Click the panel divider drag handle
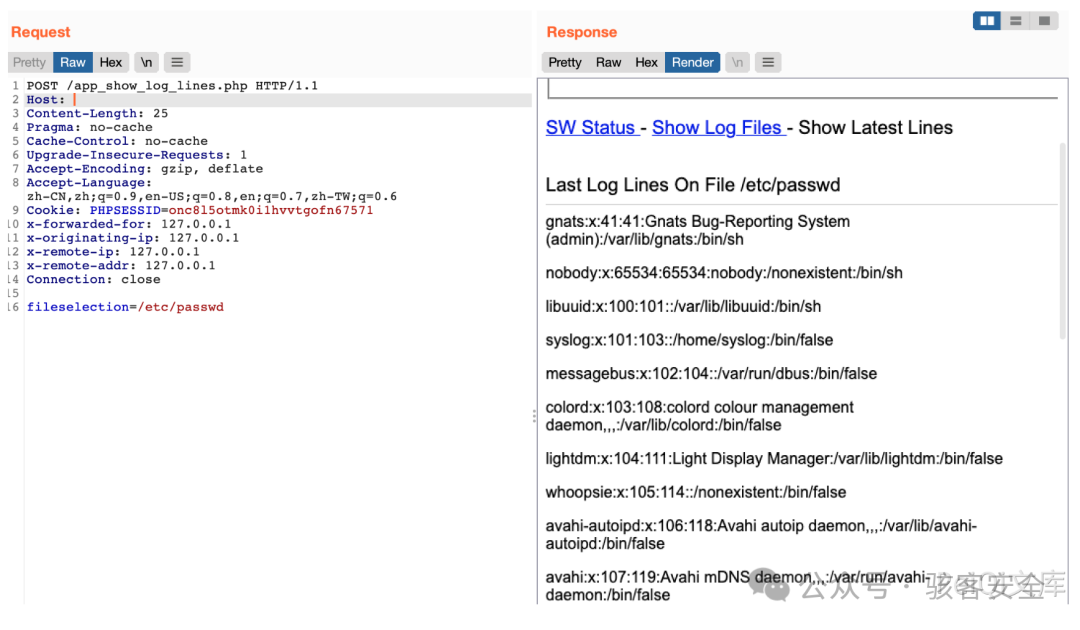 pos(534,416)
